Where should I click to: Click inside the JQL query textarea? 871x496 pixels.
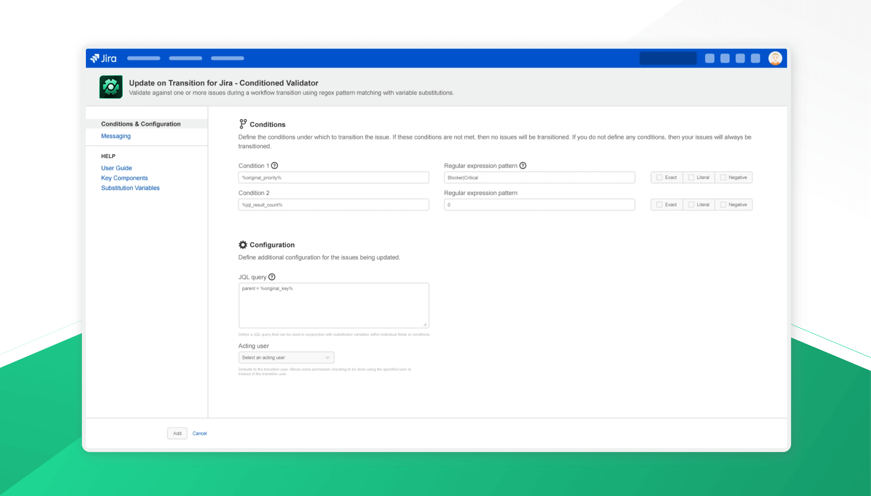click(x=333, y=305)
